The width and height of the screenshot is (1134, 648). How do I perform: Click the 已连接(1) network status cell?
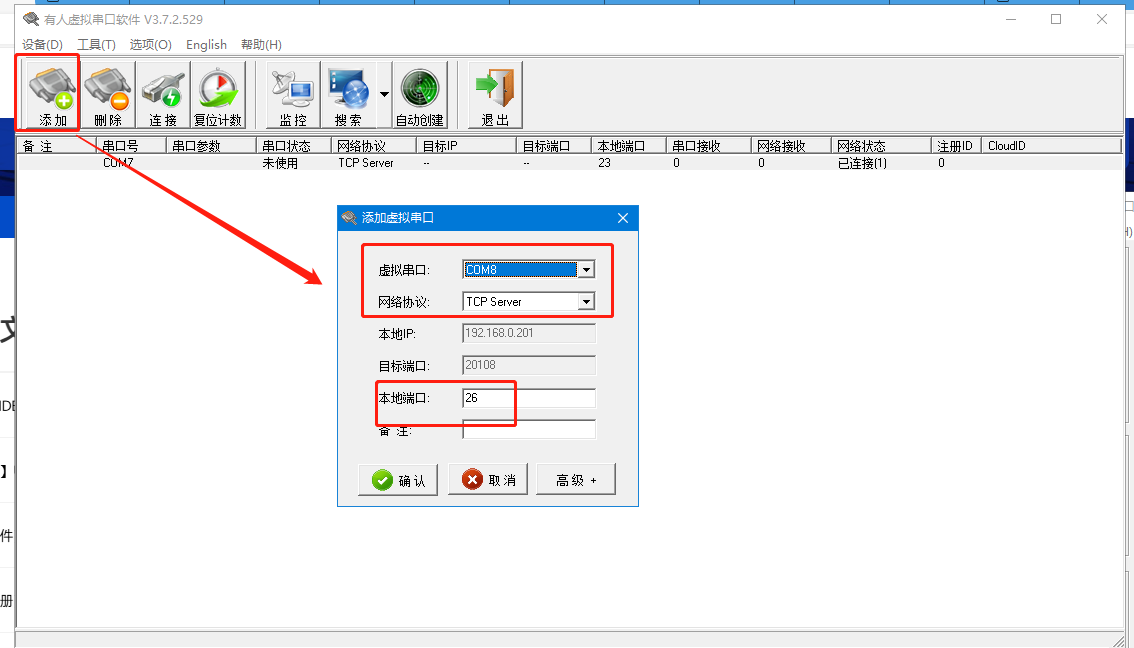point(862,163)
